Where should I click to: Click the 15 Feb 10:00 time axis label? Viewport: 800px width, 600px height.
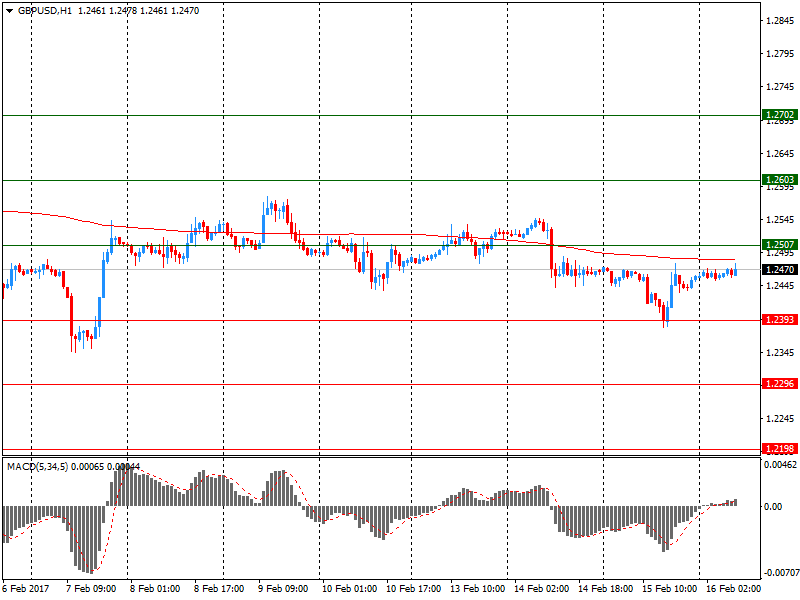click(669, 589)
